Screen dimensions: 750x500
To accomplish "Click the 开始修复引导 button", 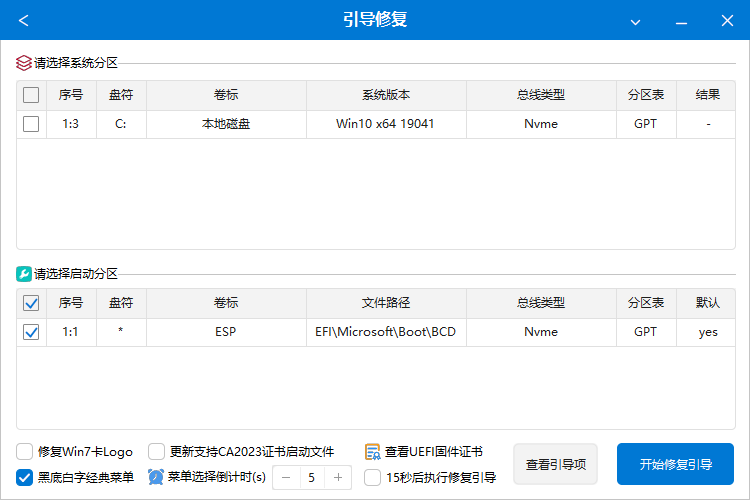I will click(675, 464).
